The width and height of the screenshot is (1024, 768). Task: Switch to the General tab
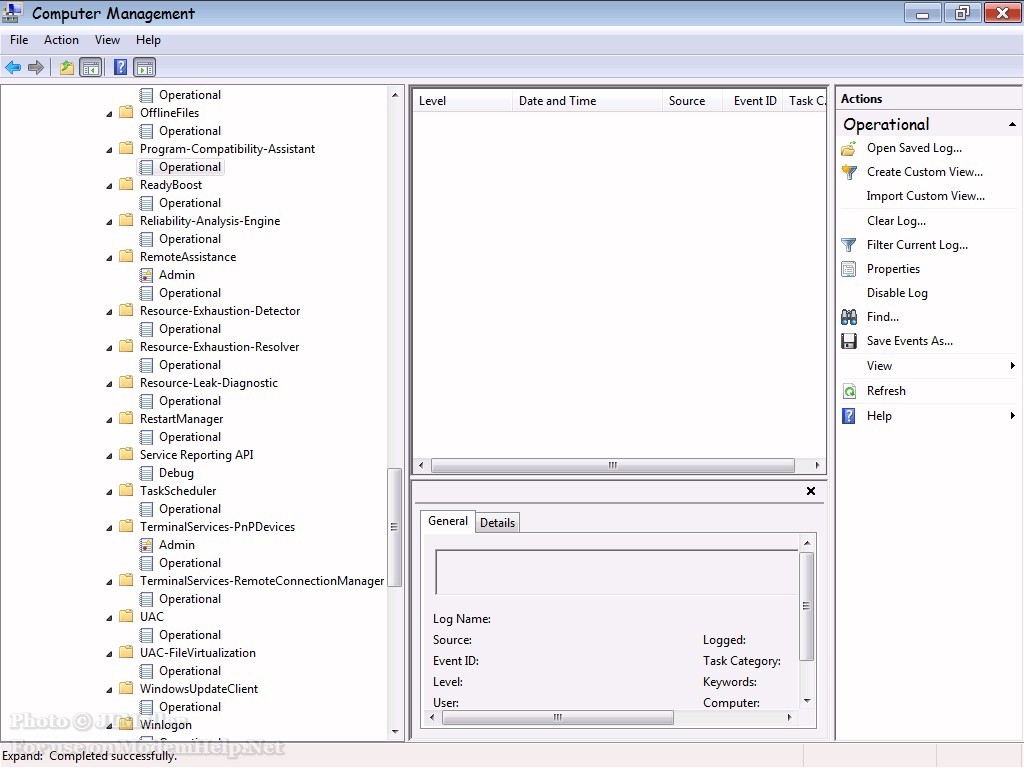[x=448, y=521]
